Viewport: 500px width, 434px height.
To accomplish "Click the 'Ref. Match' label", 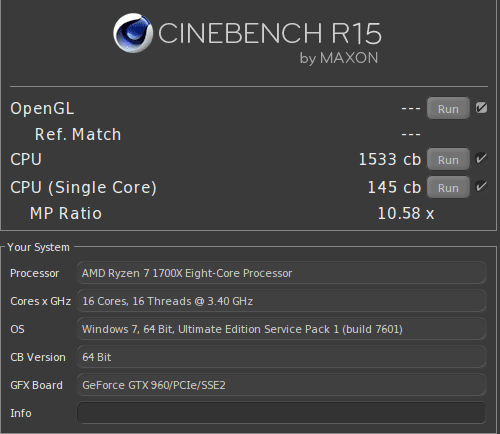I will 78,134.
